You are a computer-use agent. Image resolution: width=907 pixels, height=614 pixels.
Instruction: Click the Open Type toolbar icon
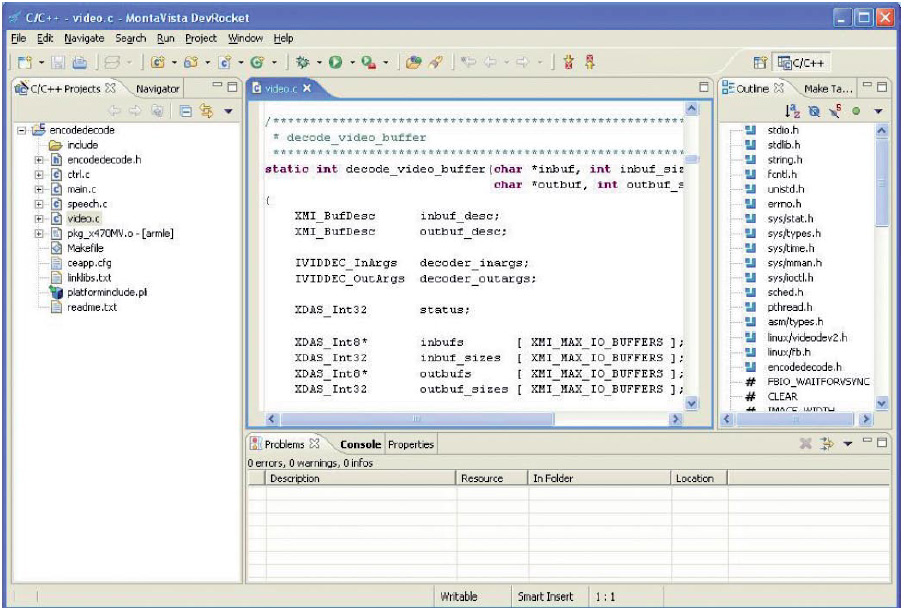414,62
